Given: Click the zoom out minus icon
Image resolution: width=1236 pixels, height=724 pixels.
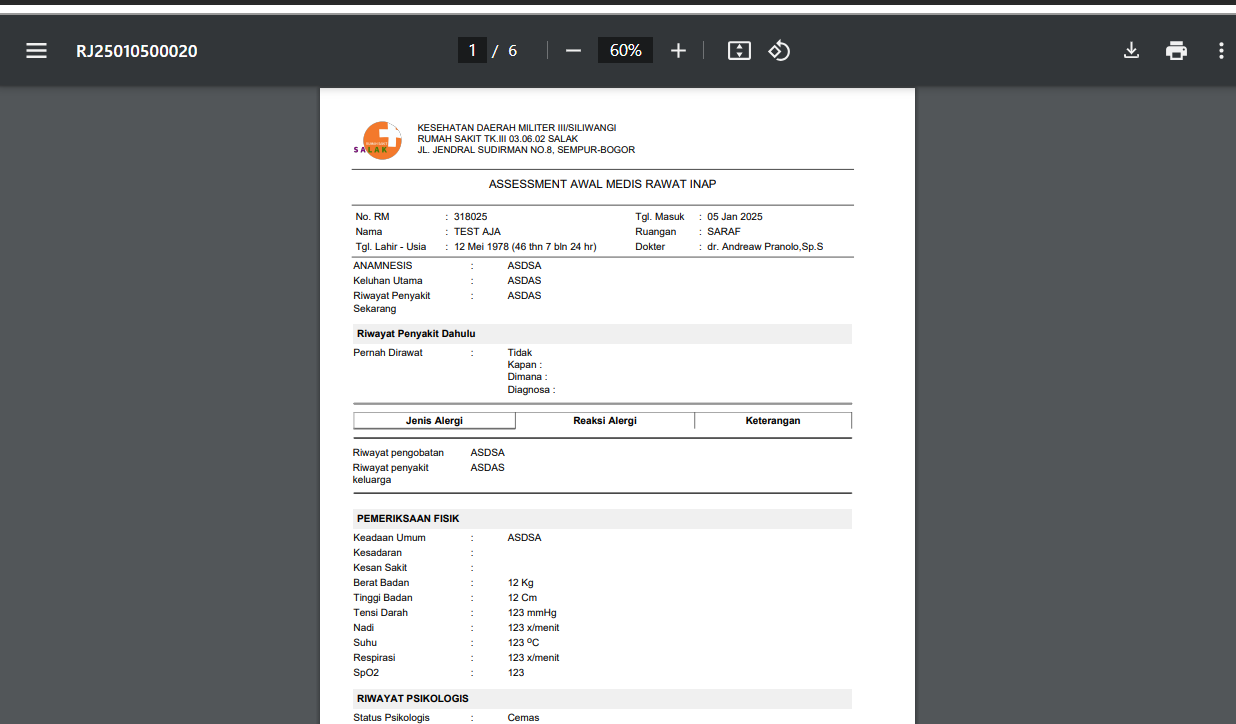Looking at the screenshot, I should tap(573, 51).
